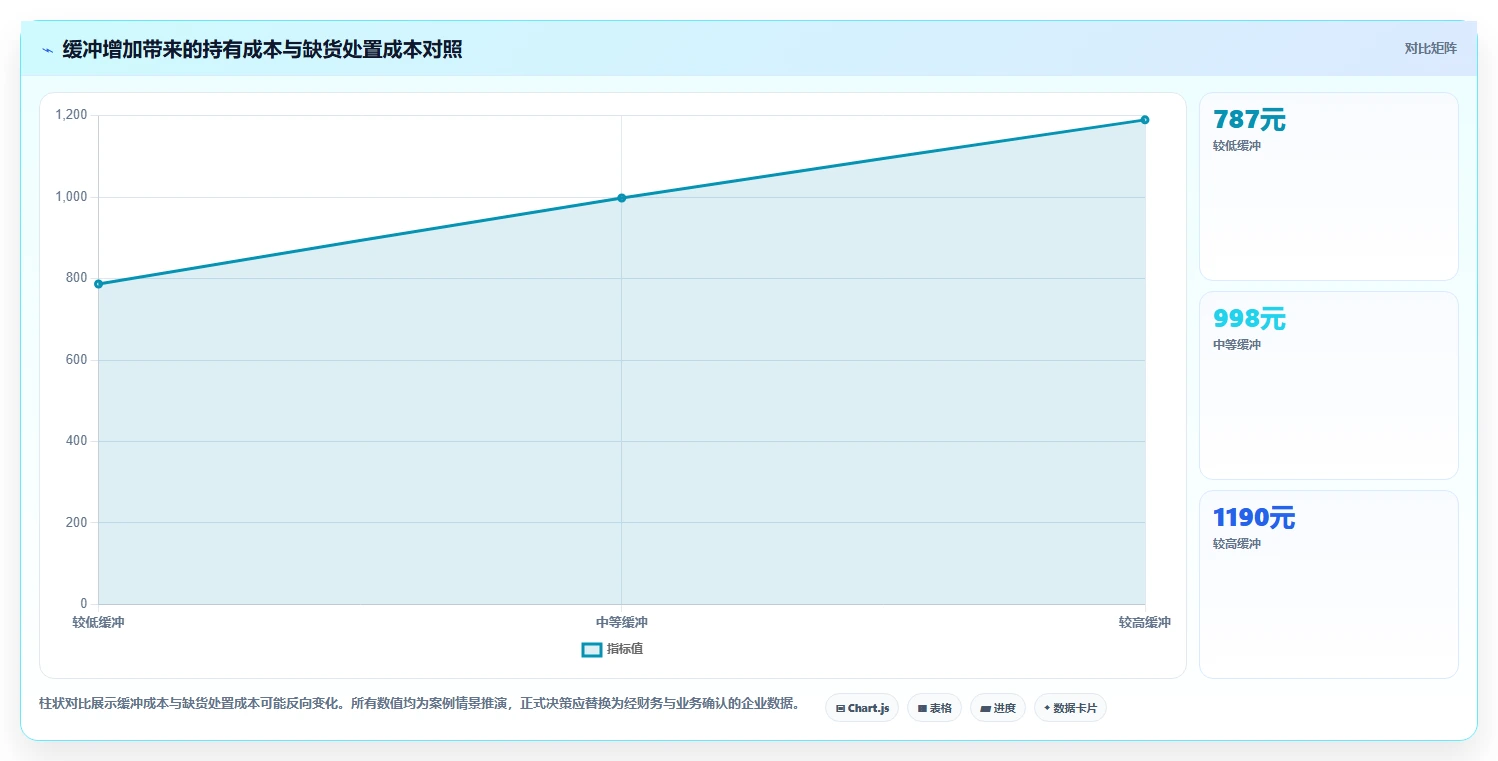Click the 较高缓冲 label in the third card
The height and width of the screenshot is (761, 1498).
[x=1237, y=544]
